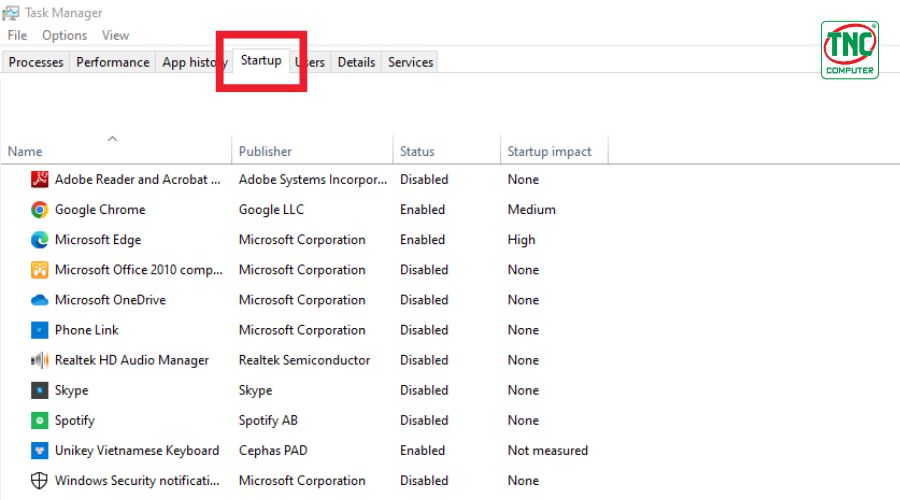Select the Microsoft OneDrive entry name
900x500 pixels.
click(110, 300)
